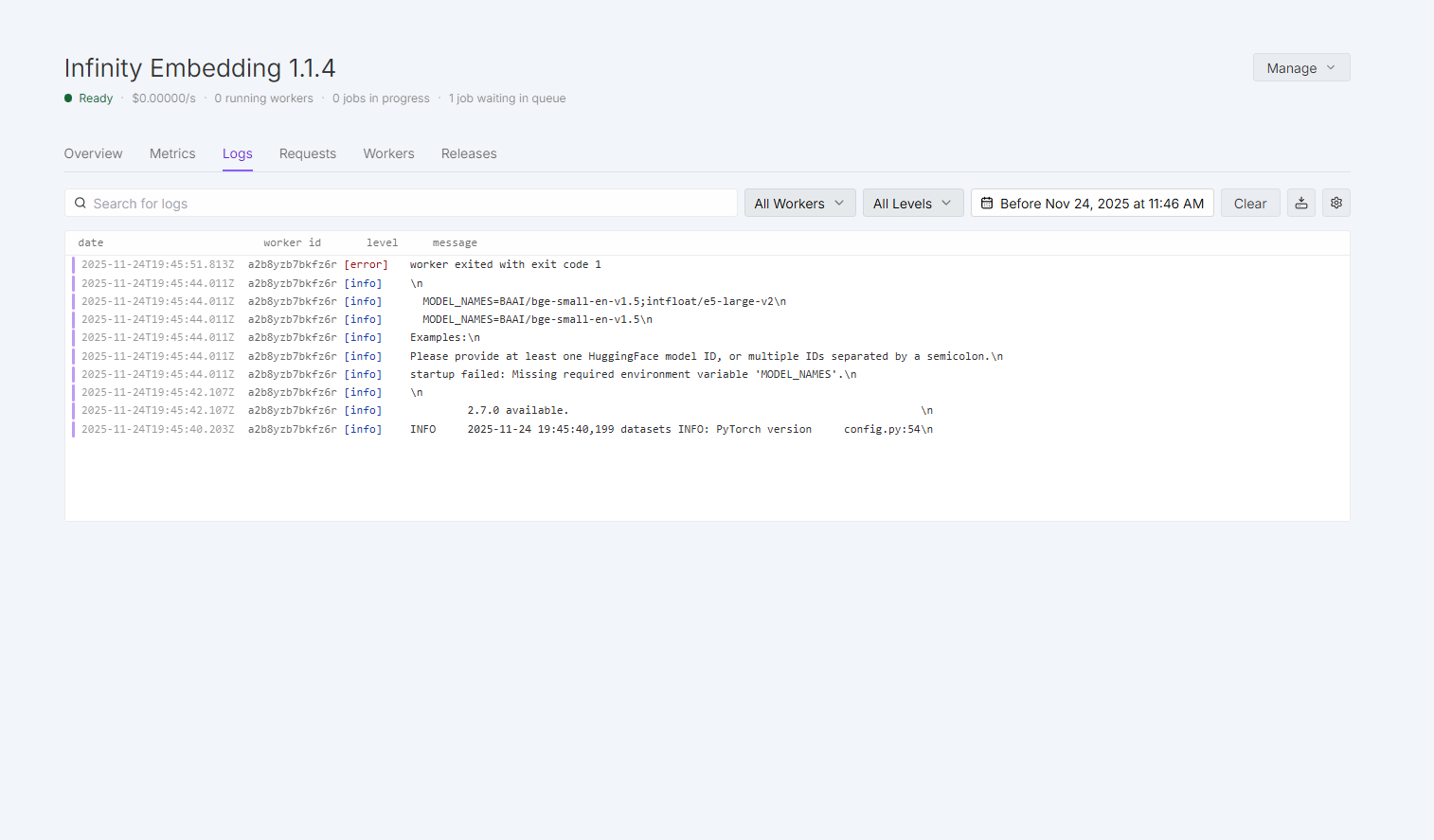Click the 'level' column header
1434x840 pixels.
point(383,242)
